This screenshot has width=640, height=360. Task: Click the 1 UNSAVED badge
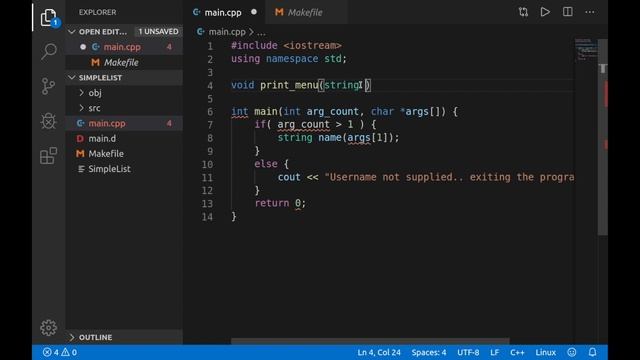point(158,31)
